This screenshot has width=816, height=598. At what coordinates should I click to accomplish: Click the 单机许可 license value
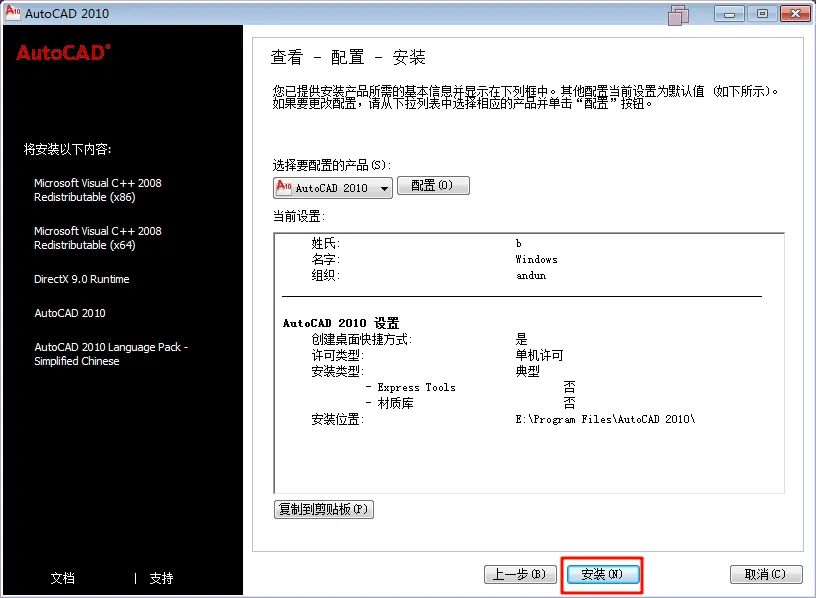point(540,355)
